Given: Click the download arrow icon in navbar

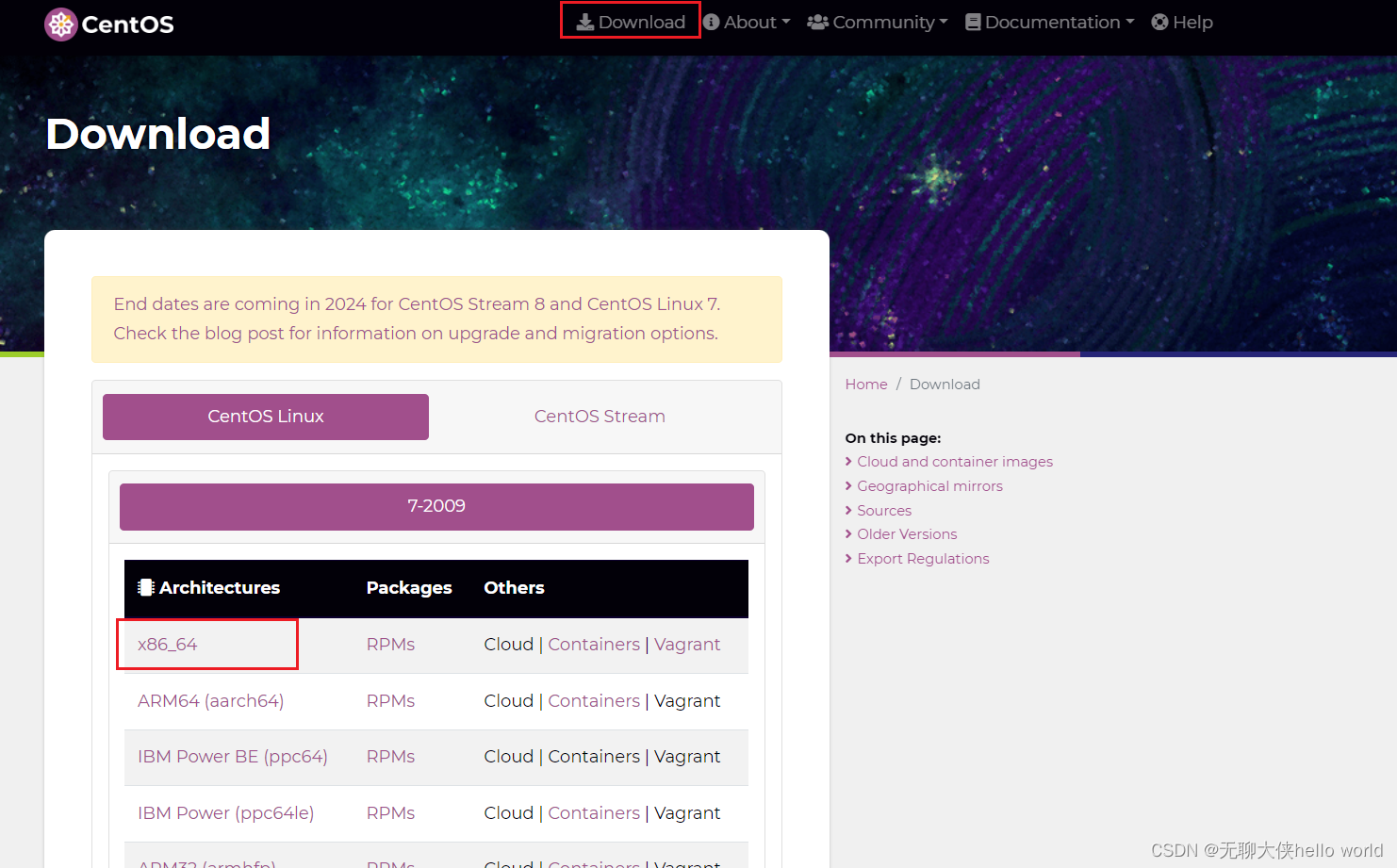Looking at the screenshot, I should click(x=585, y=22).
